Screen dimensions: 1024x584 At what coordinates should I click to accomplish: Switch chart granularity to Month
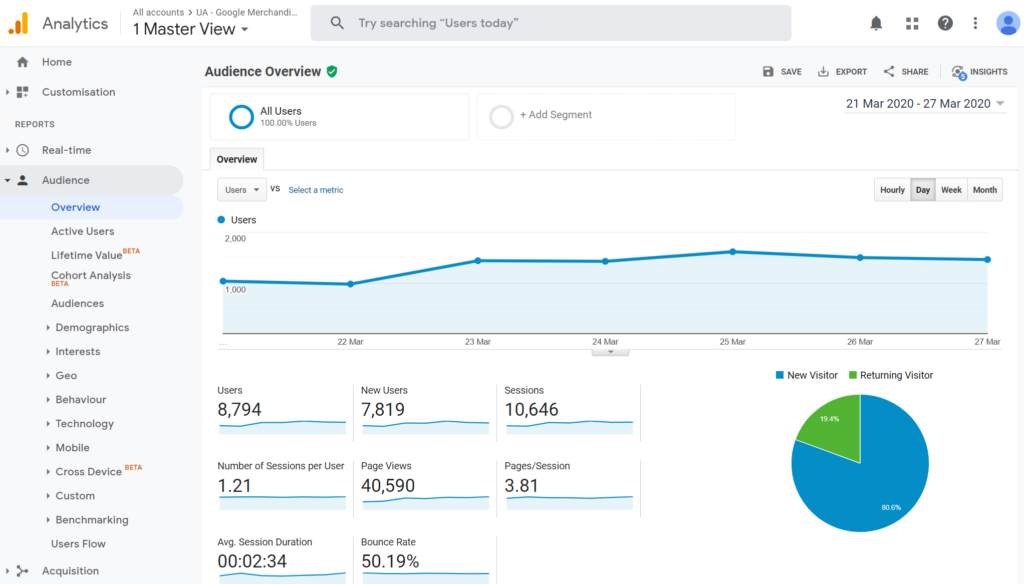(985, 190)
